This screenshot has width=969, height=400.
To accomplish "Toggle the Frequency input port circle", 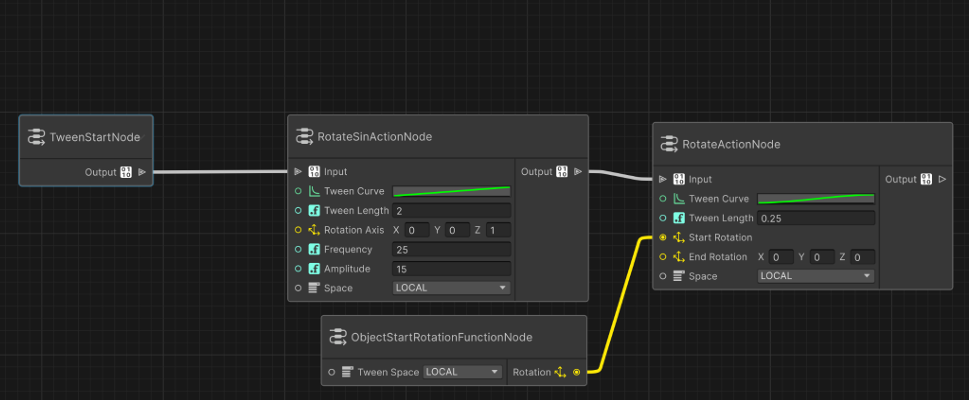I will 298,249.
